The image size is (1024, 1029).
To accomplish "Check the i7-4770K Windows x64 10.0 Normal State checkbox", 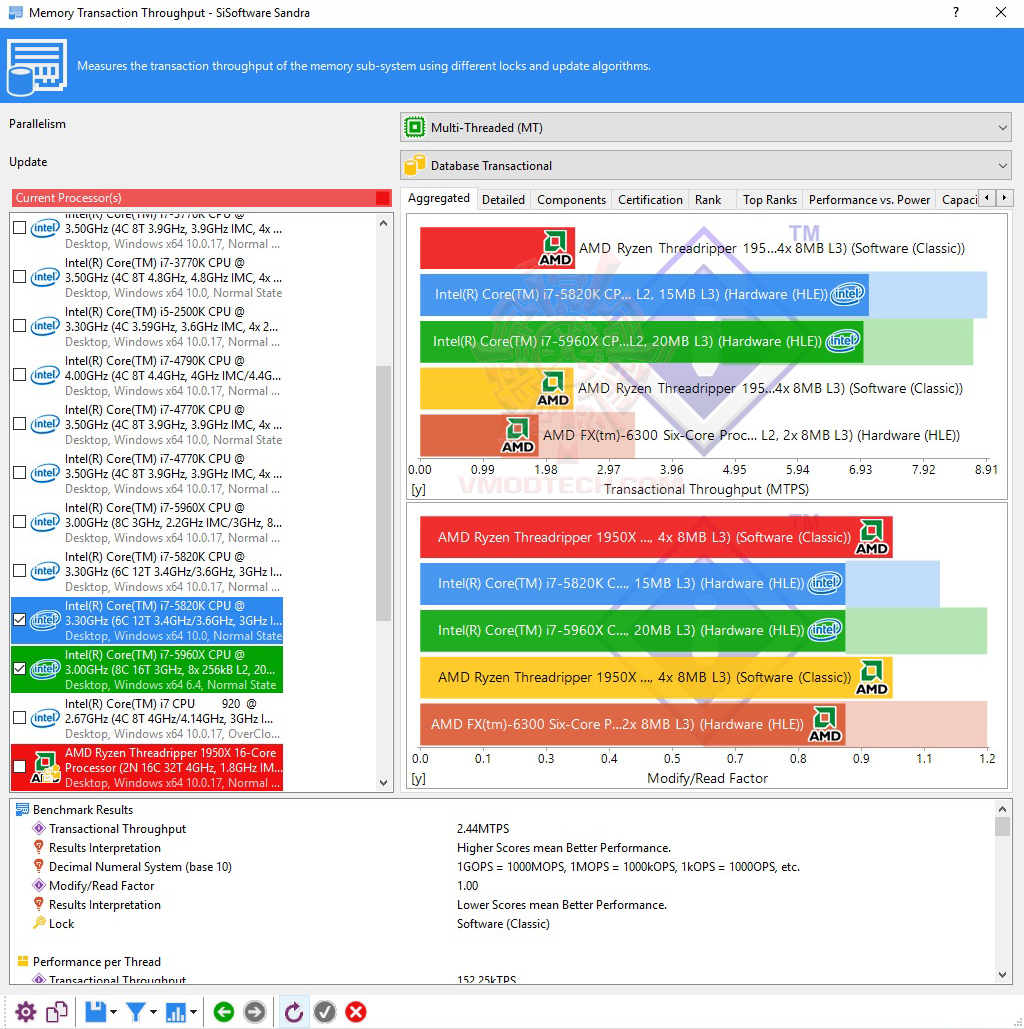I will tap(20, 424).
